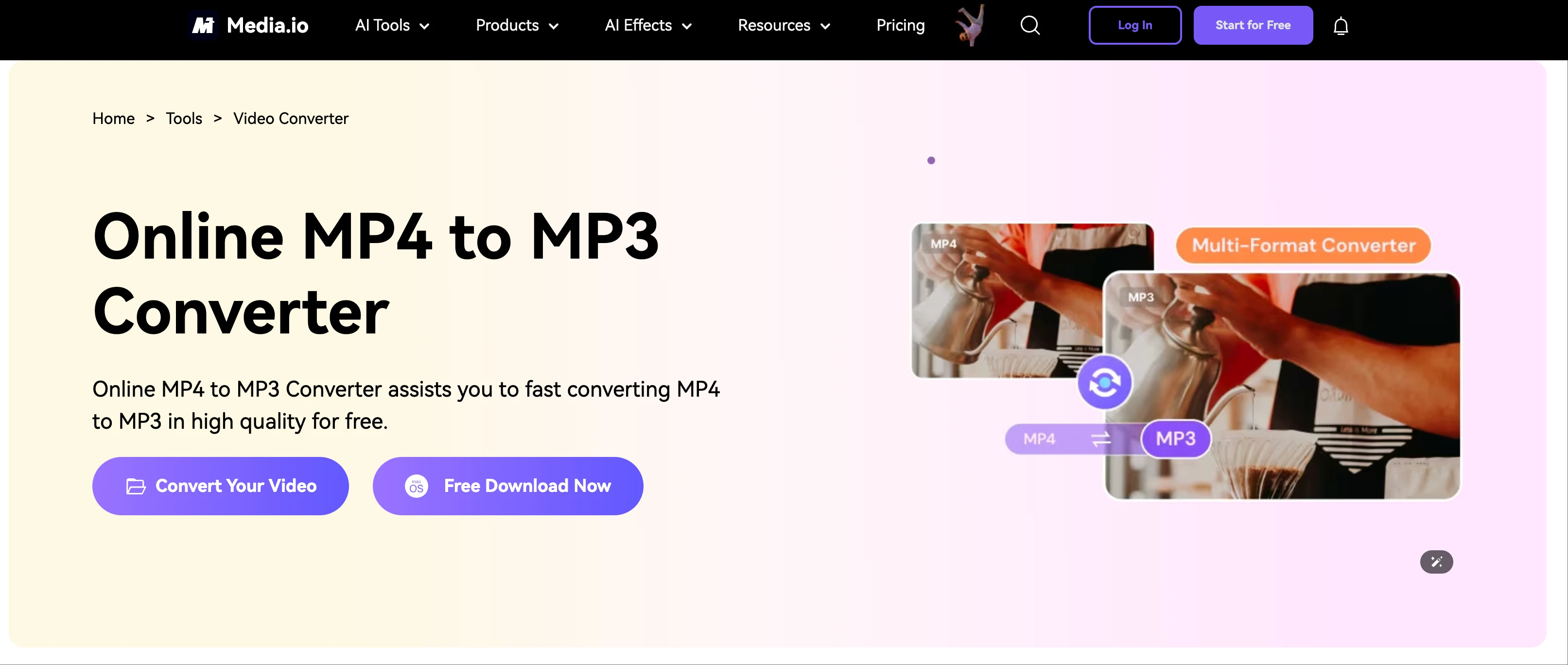Click the circular convert arrows icon

tap(1104, 383)
